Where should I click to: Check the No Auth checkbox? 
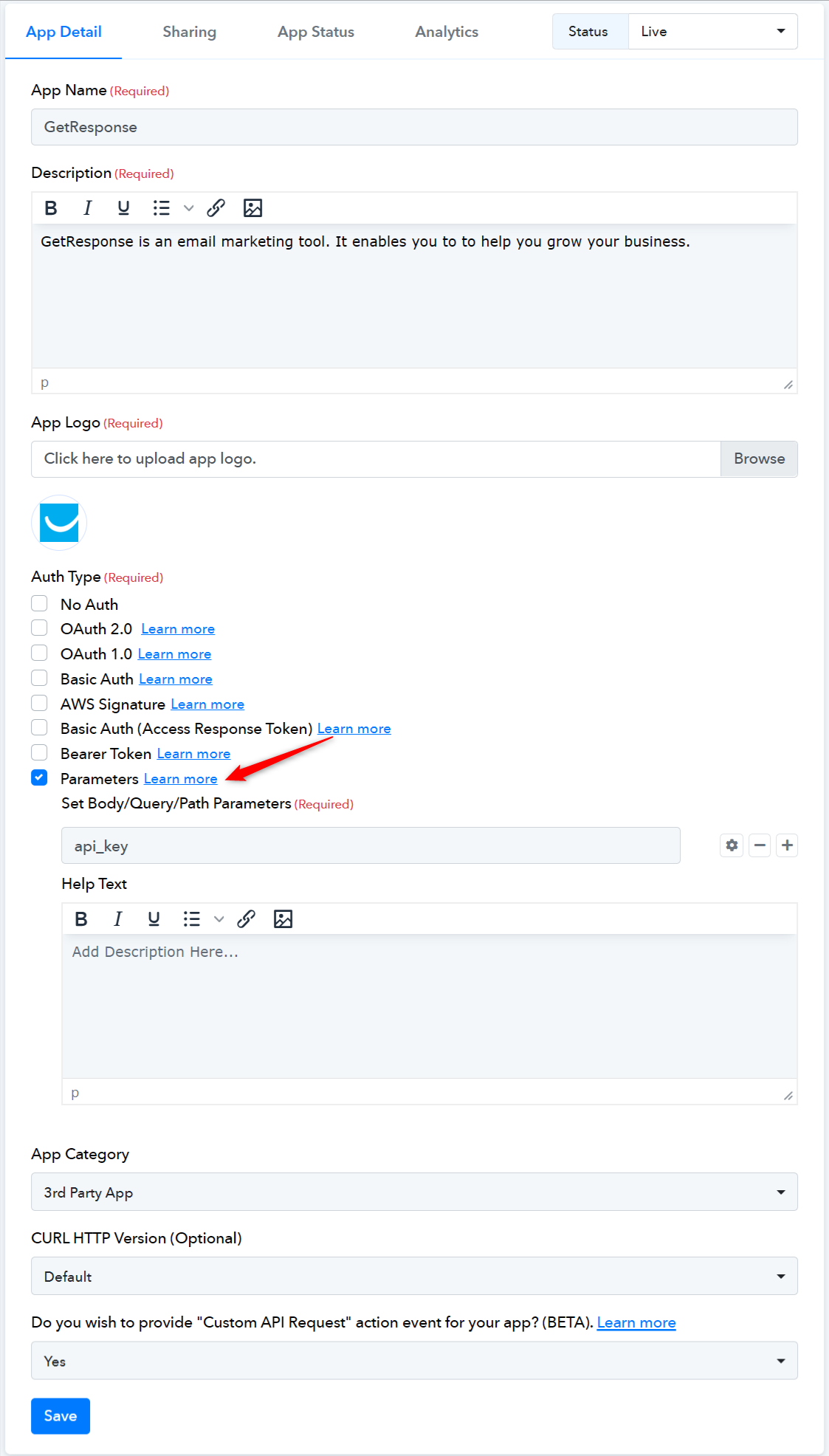(x=39, y=603)
